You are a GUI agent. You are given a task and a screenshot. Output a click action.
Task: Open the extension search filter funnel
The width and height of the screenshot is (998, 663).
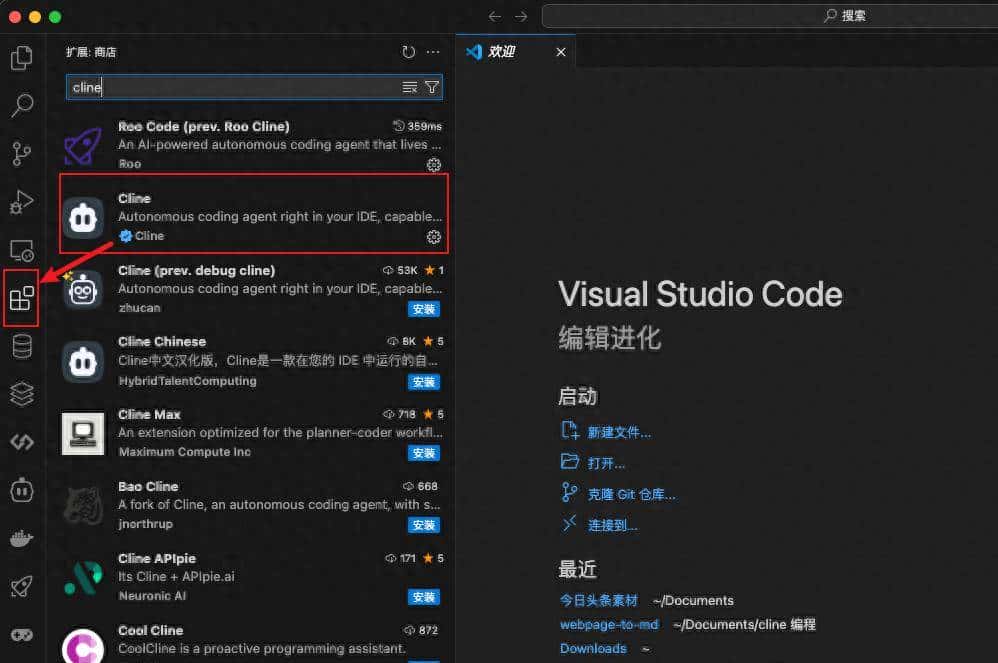point(431,87)
